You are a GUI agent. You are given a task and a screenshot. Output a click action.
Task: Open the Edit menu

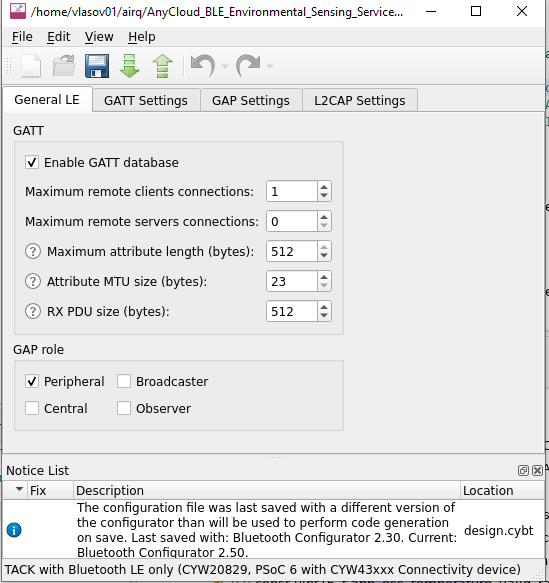(58, 37)
